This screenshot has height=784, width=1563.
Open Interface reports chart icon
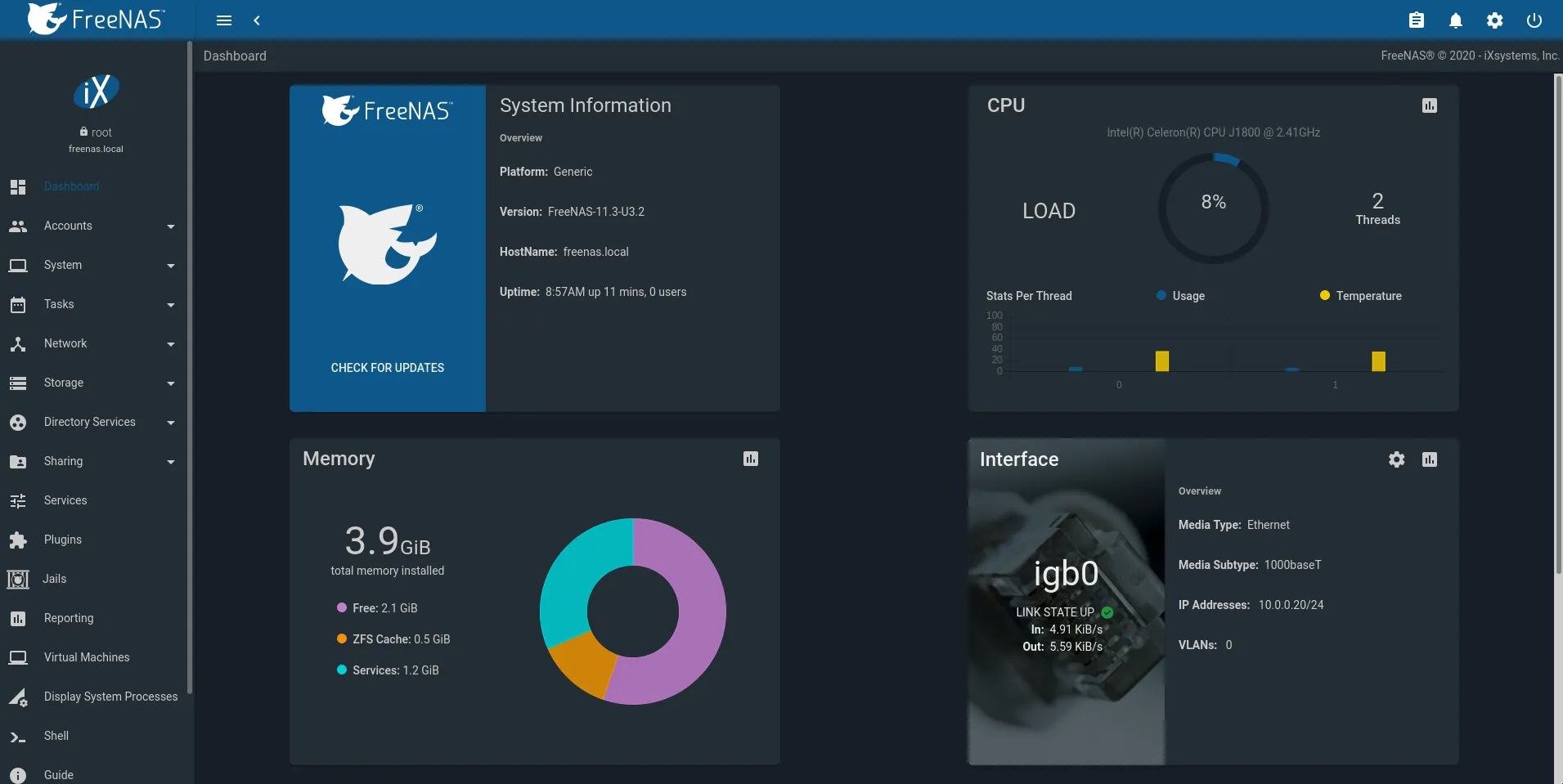(1430, 459)
